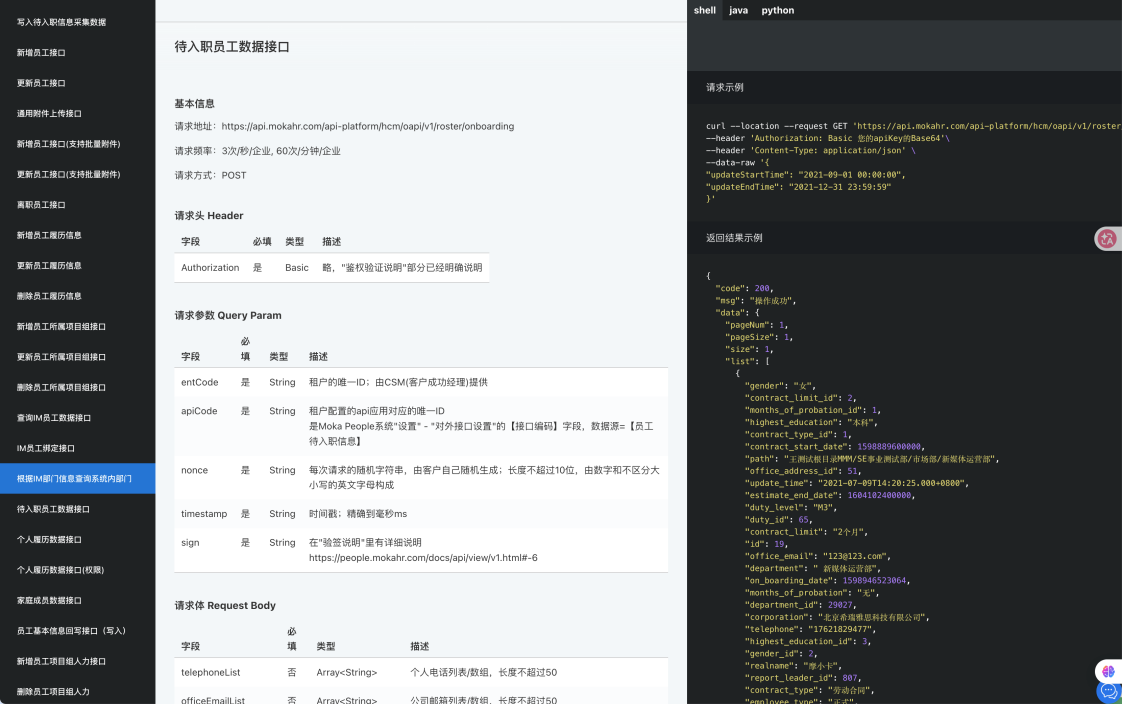The width and height of the screenshot is (1122, 704).
Task: Switch to the shell code tab
Action: coord(704,10)
